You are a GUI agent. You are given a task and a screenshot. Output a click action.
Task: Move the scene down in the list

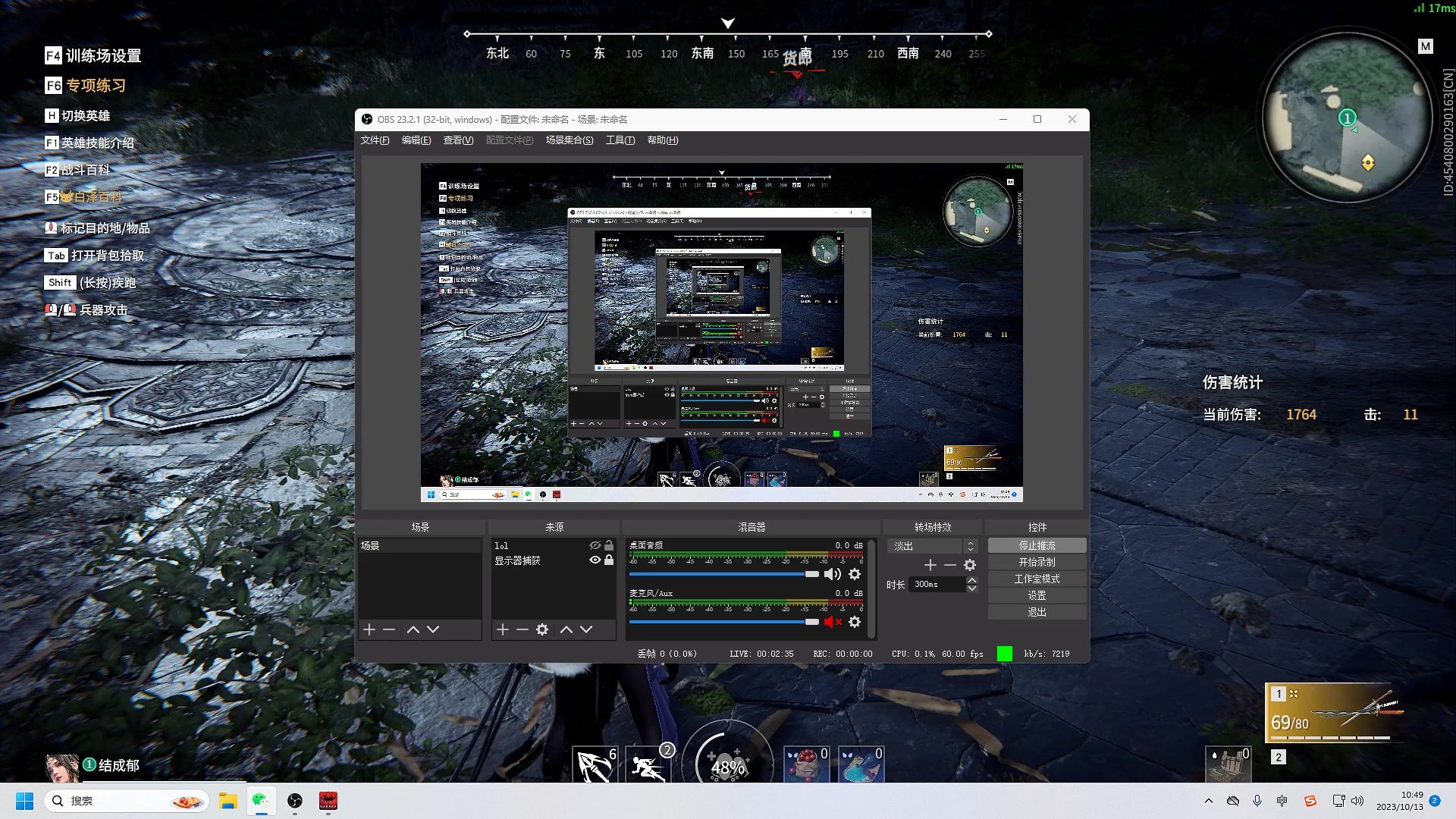click(433, 629)
